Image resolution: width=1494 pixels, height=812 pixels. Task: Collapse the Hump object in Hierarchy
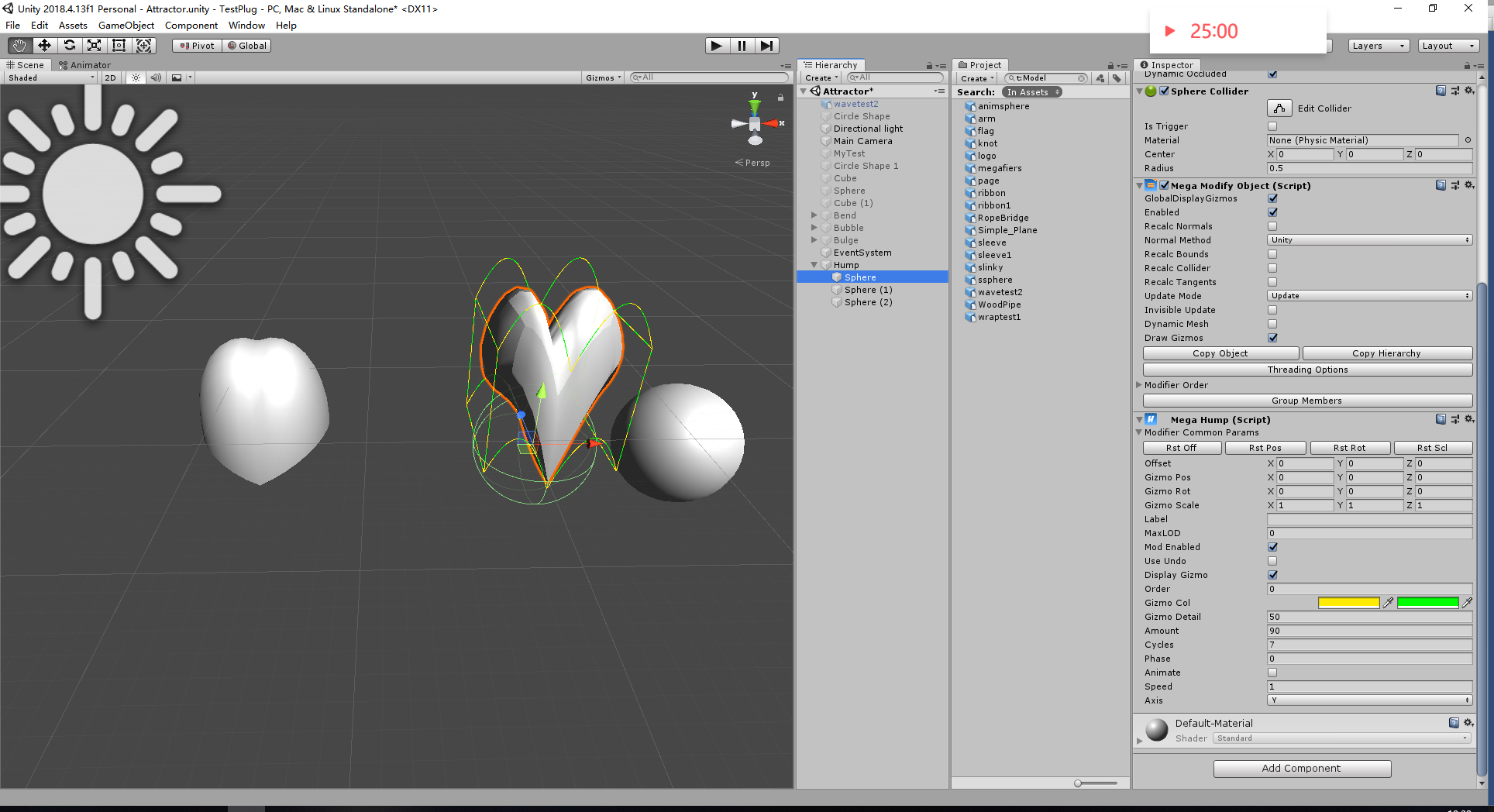[x=814, y=265]
